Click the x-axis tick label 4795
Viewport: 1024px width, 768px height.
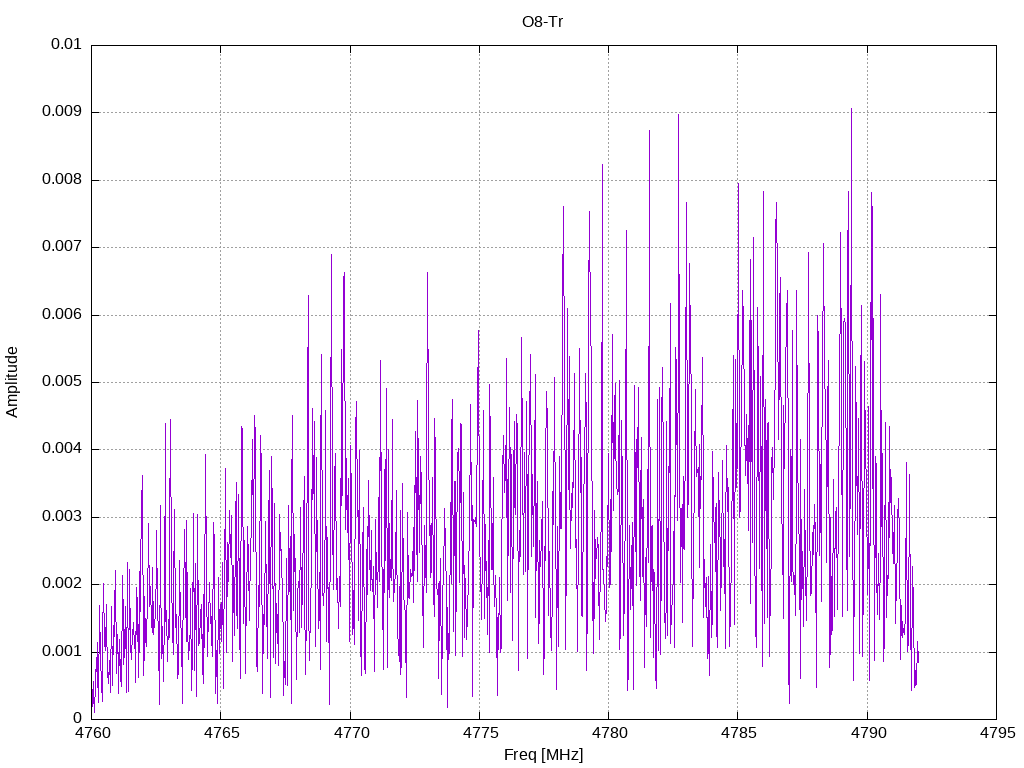coord(997,733)
